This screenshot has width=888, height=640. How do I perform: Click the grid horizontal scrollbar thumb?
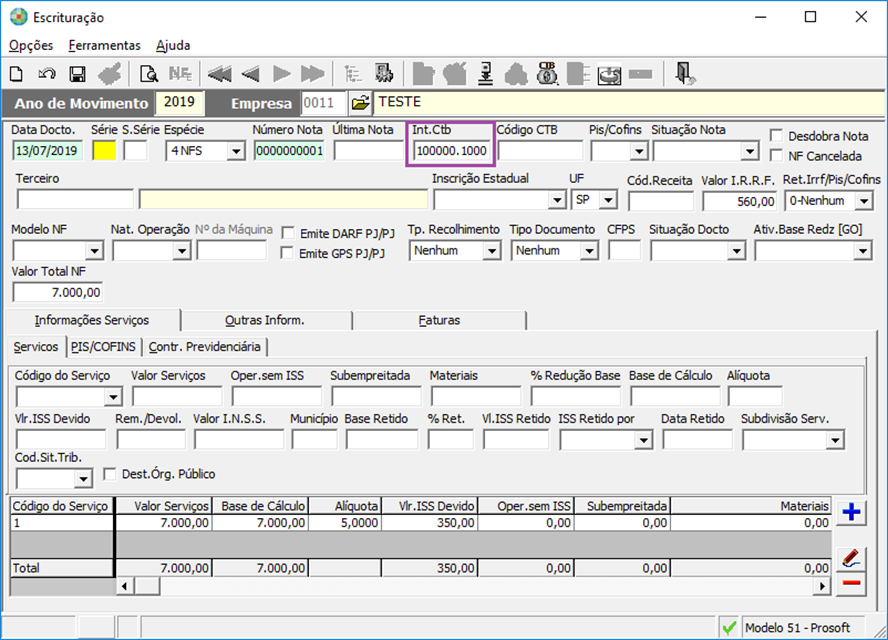coord(148,586)
